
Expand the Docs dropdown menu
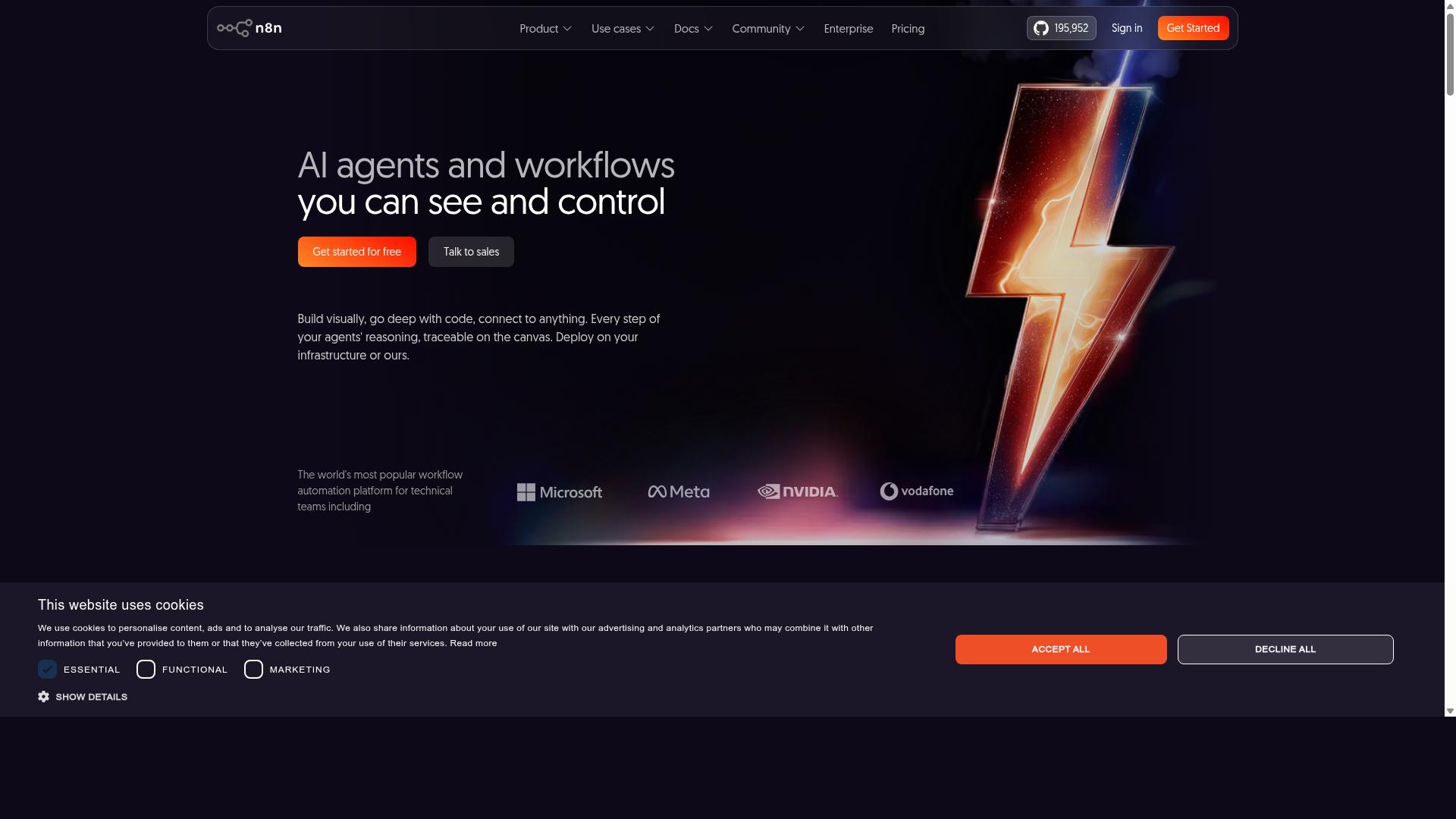[x=693, y=29]
